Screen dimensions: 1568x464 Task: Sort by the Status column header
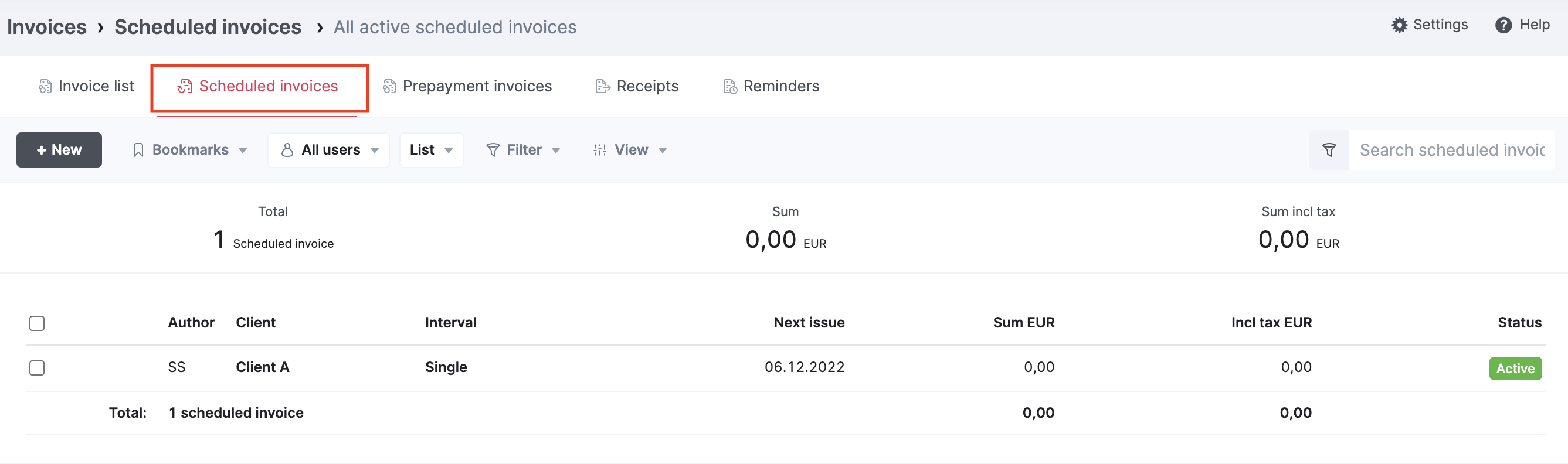[1519, 323]
